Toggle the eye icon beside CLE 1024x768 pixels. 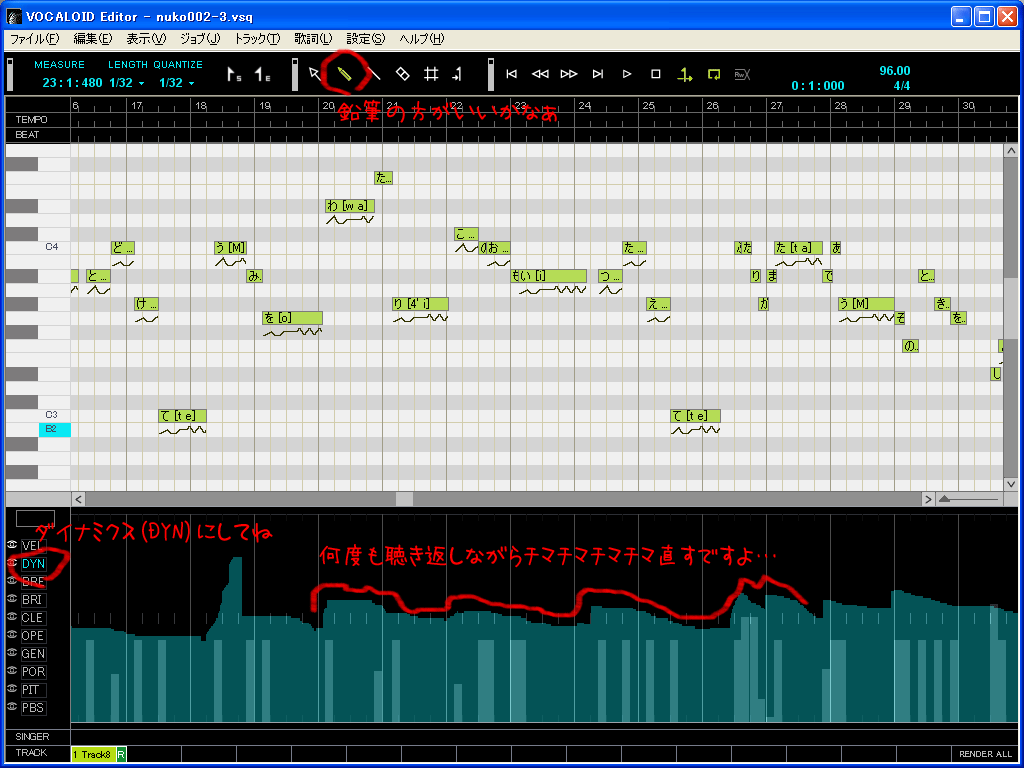[12, 617]
